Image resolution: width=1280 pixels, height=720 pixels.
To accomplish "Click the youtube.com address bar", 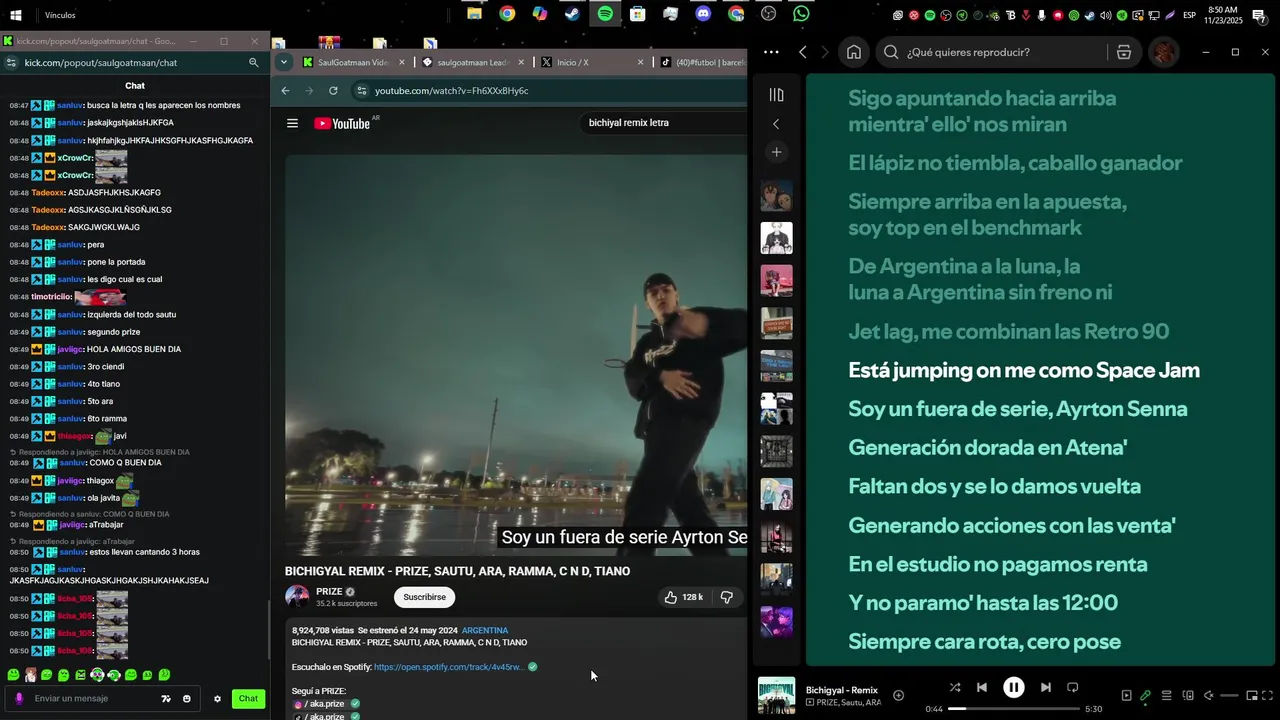I will (550, 90).
